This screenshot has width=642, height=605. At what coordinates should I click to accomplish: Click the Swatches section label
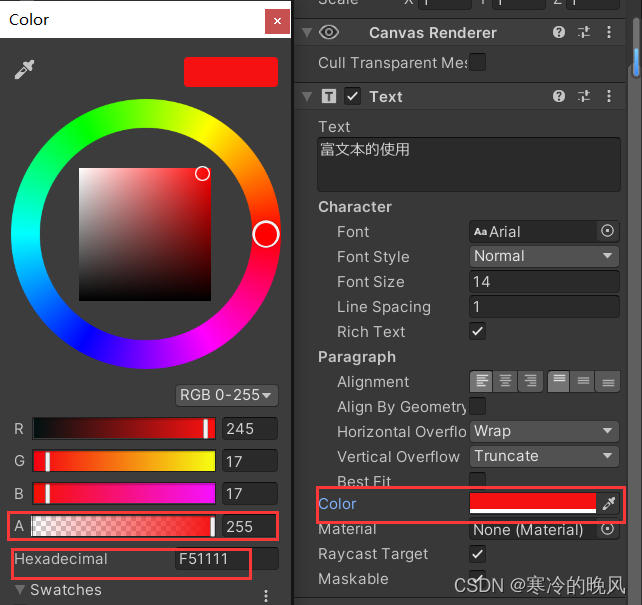click(66, 590)
